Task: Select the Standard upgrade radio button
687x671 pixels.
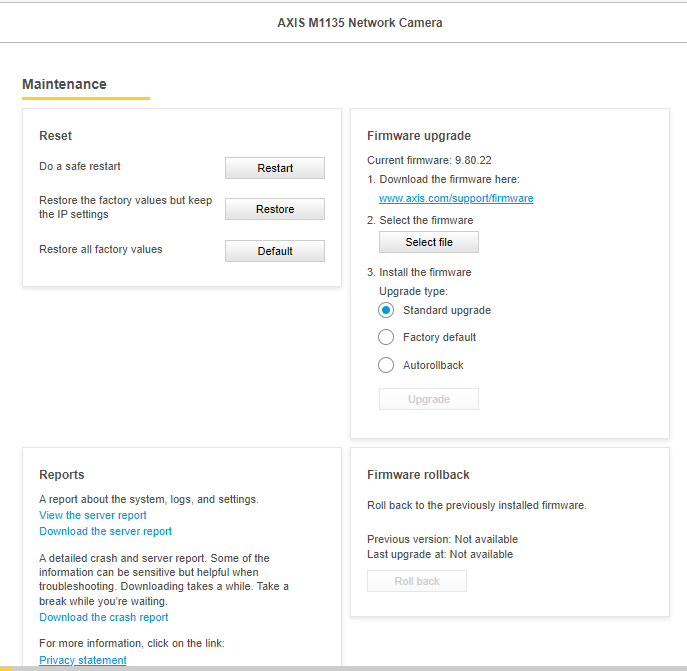Action: [x=386, y=310]
